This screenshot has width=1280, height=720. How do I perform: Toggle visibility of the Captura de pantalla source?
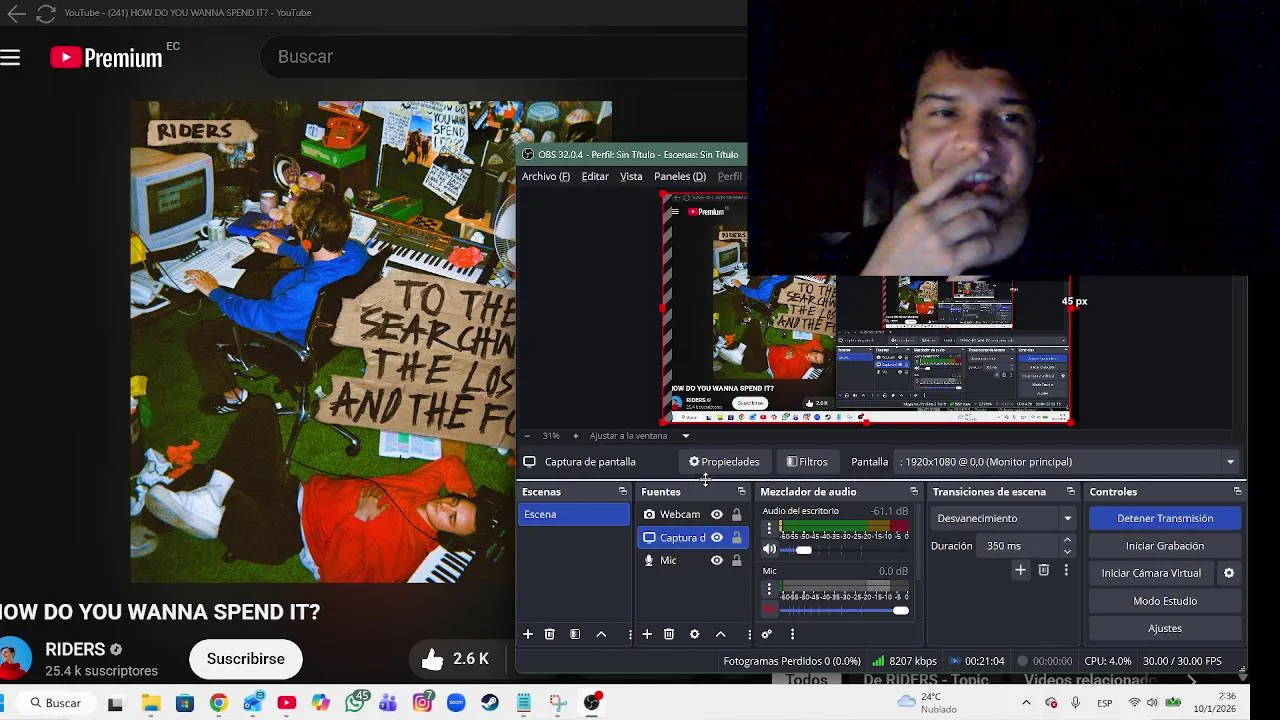coord(716,537)
